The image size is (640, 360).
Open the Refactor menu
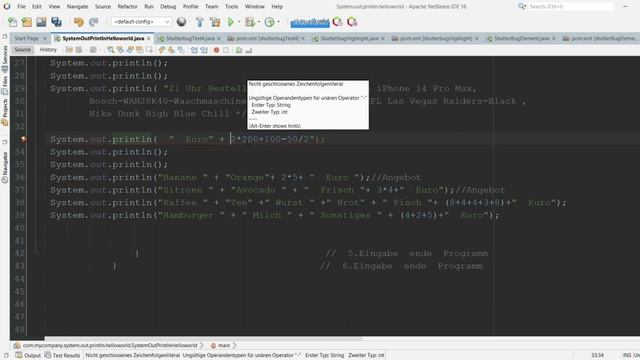127,7
